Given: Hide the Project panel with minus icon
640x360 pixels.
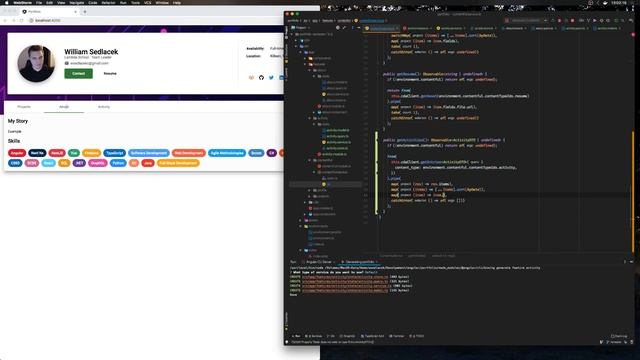Looking at the screenshot, I should point(359,28).
